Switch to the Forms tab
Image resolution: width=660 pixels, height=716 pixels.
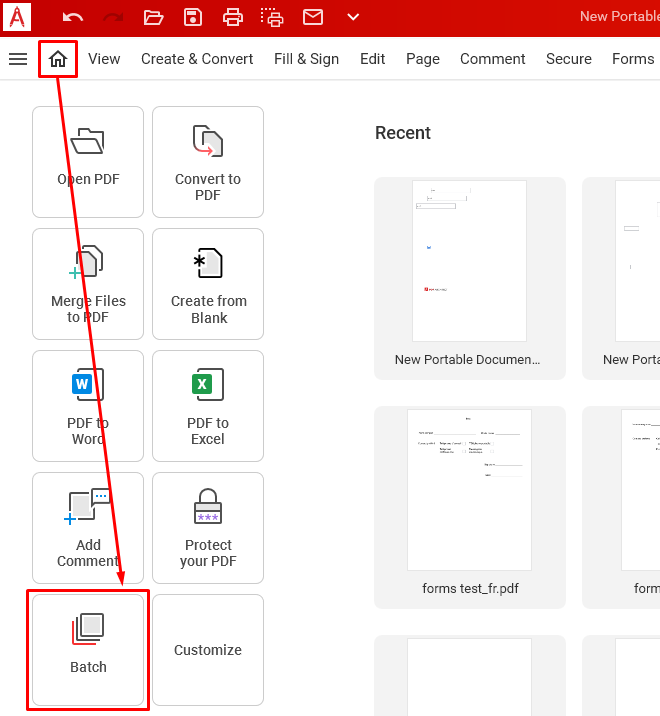pyautogui.click(x=633, y=59)
